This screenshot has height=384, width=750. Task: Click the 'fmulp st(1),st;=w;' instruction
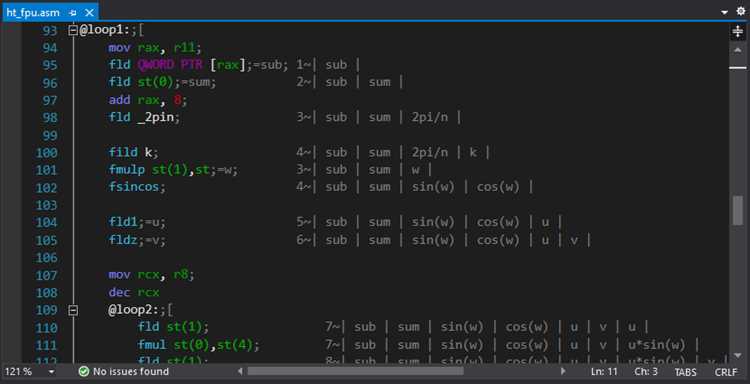(x=173, y=170)
